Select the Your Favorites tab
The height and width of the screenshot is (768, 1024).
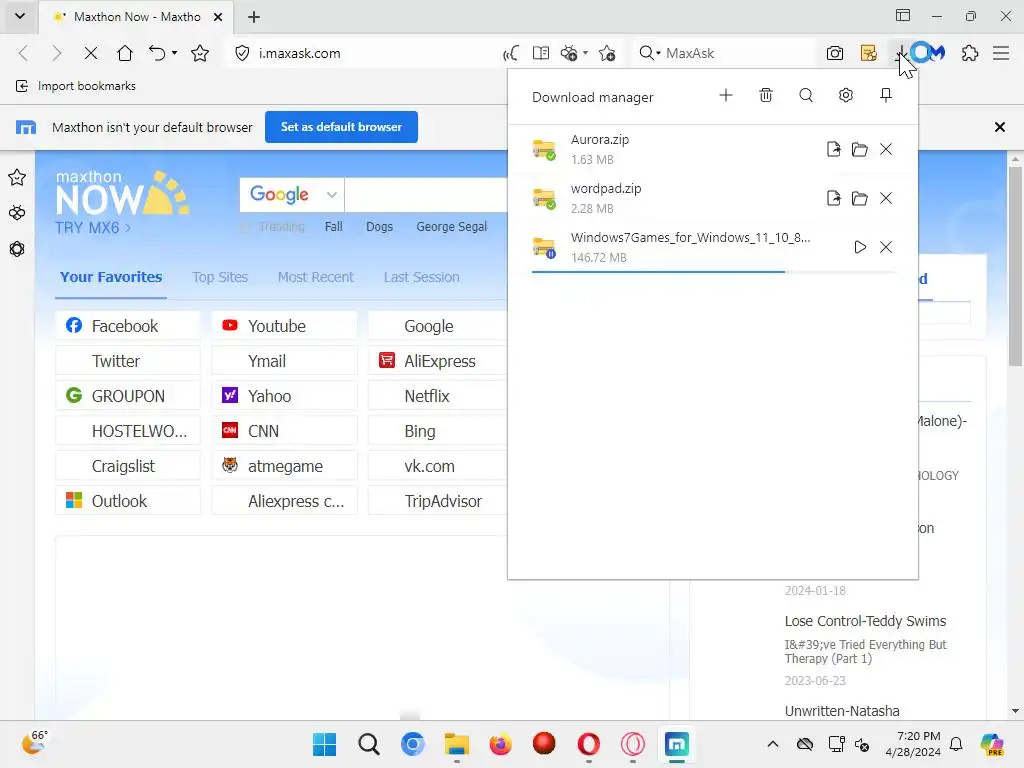[111, 277]
